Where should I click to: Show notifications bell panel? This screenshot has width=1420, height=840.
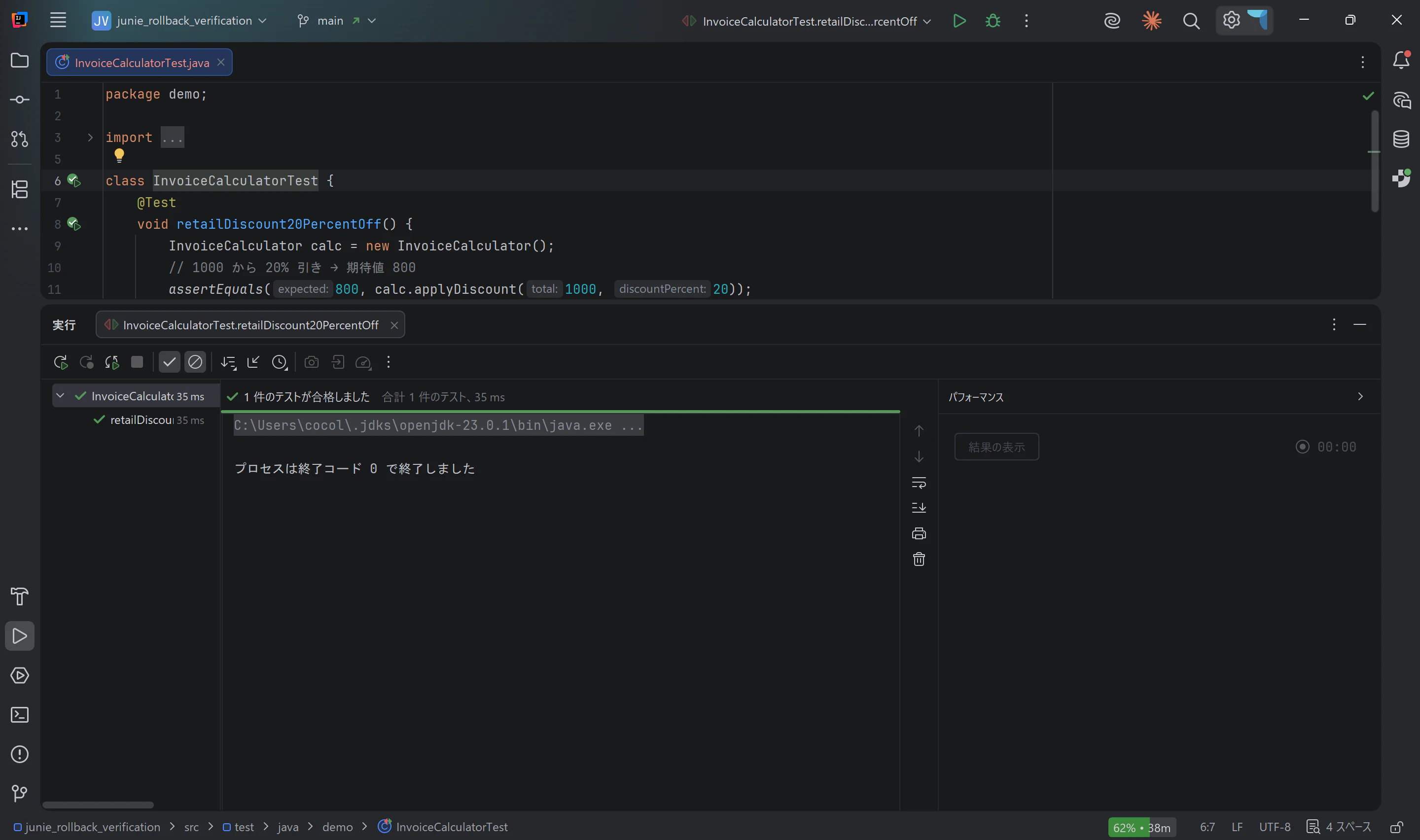1401,60
